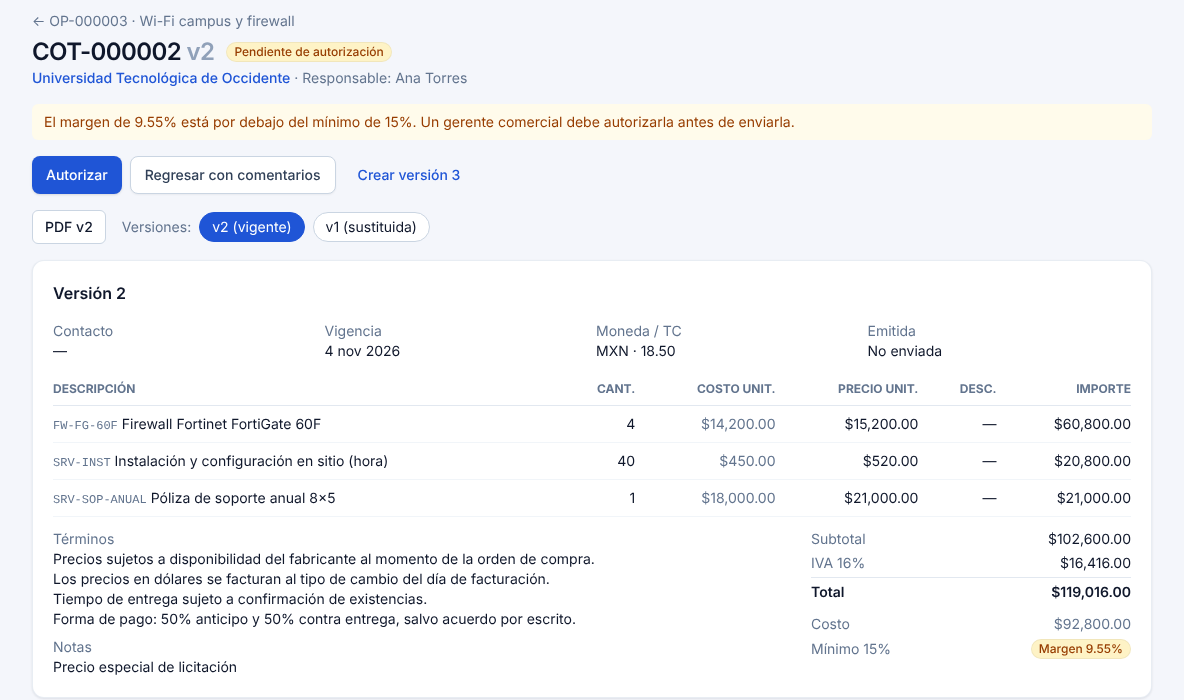Click quantity 40 in installation row
The height and width of the screenshot is (700, 1184).
pyautogui.click(x=626, y=461)
